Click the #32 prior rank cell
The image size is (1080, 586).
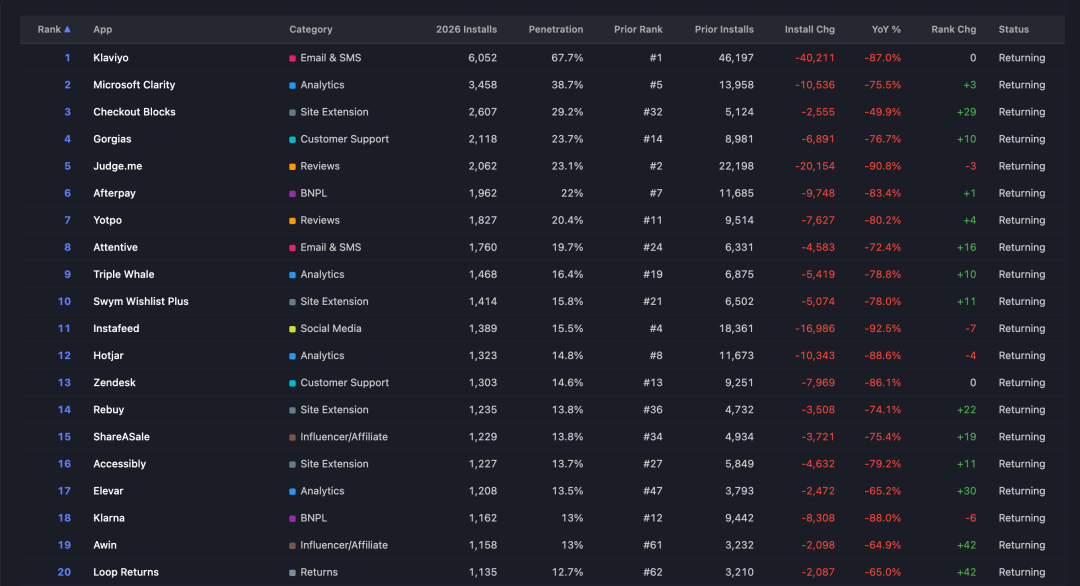point(653,112)
